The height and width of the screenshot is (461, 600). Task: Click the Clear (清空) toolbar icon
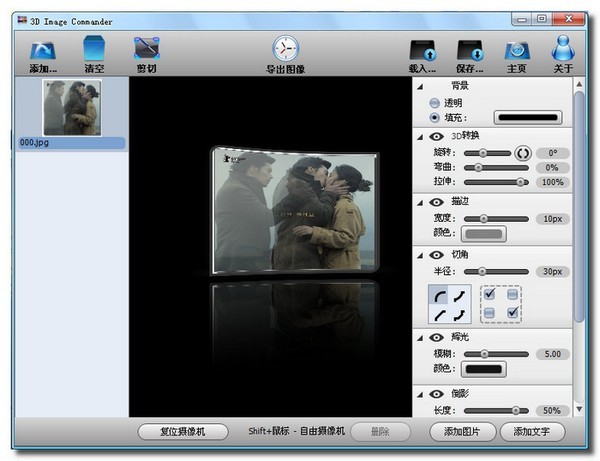[94, 49]
